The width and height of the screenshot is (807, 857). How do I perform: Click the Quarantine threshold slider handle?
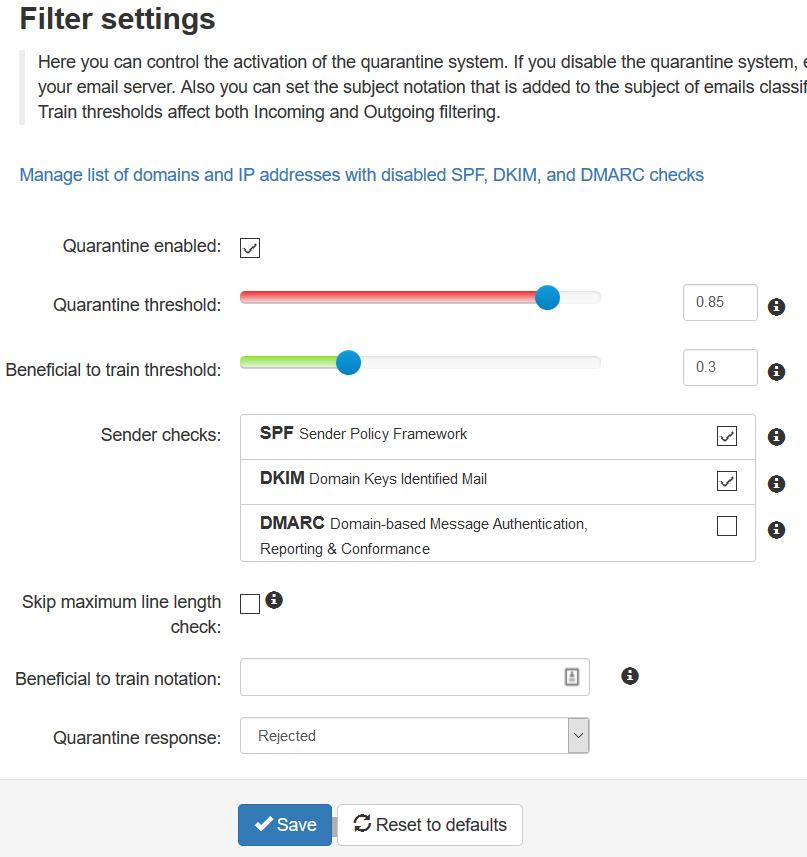point(547,298)
